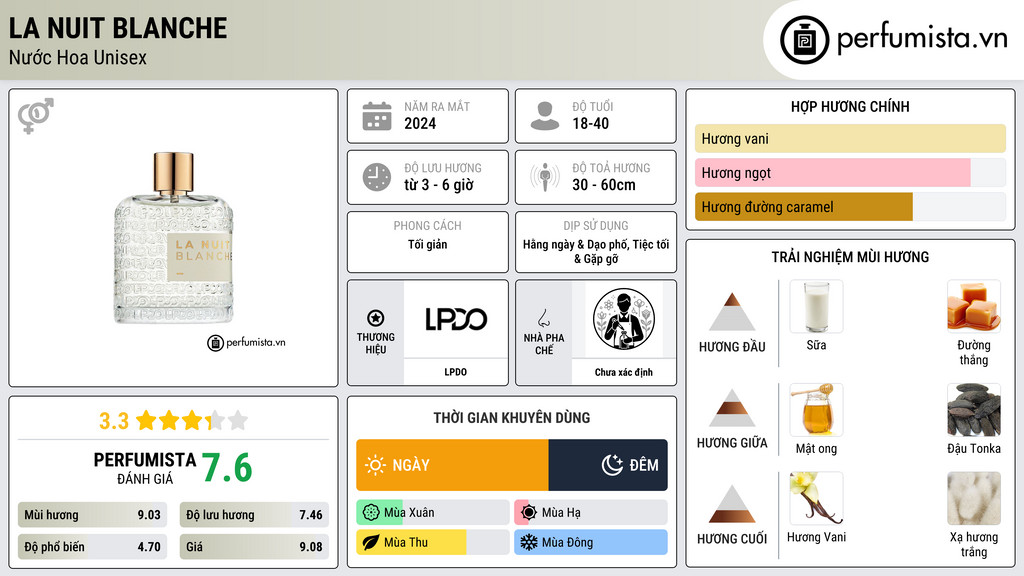Click the small perfumista.vn watermark logo under bottle
Screen dimensions: 1024x576
[246, 342]
